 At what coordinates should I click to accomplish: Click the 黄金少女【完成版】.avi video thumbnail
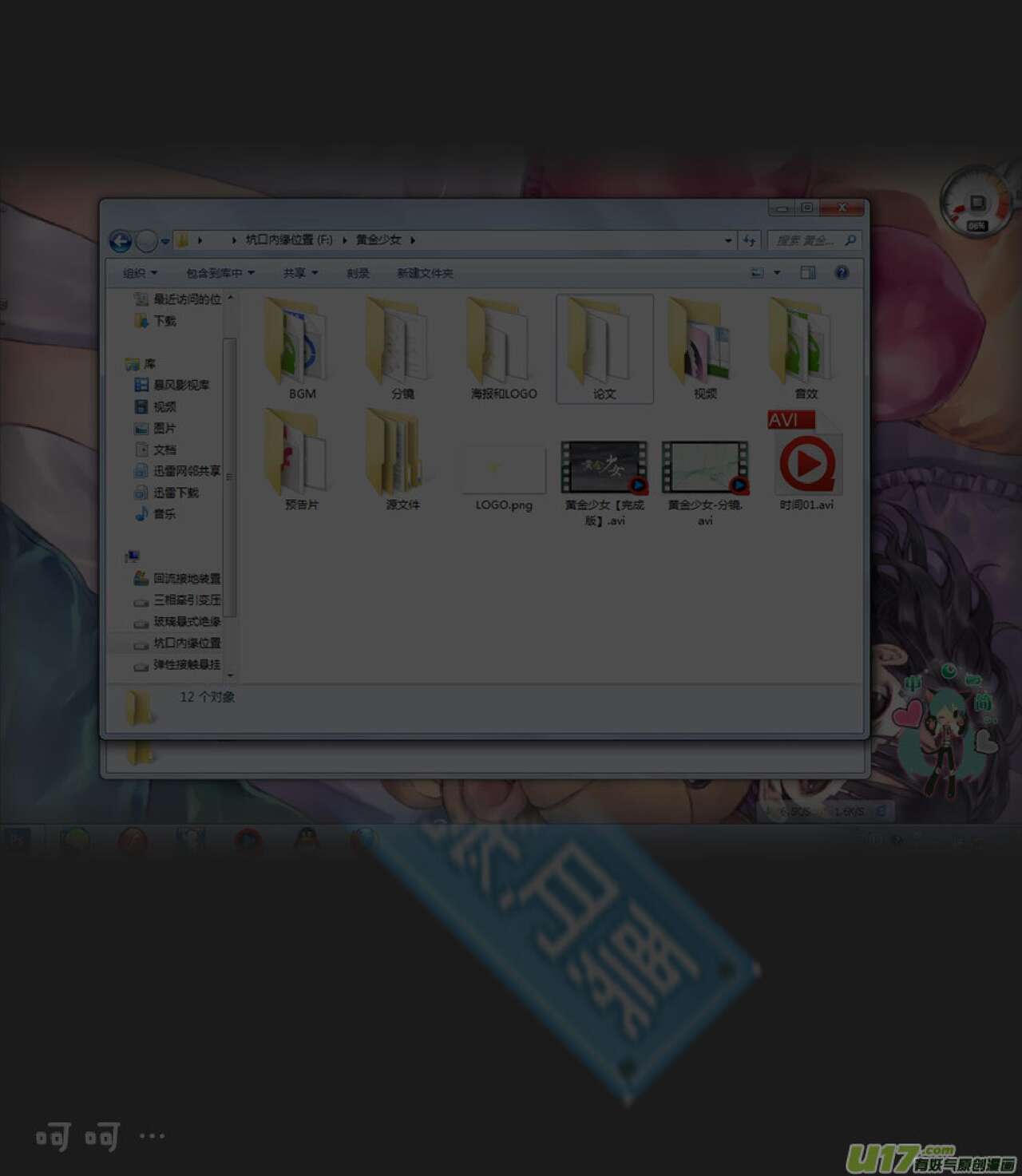604,468
